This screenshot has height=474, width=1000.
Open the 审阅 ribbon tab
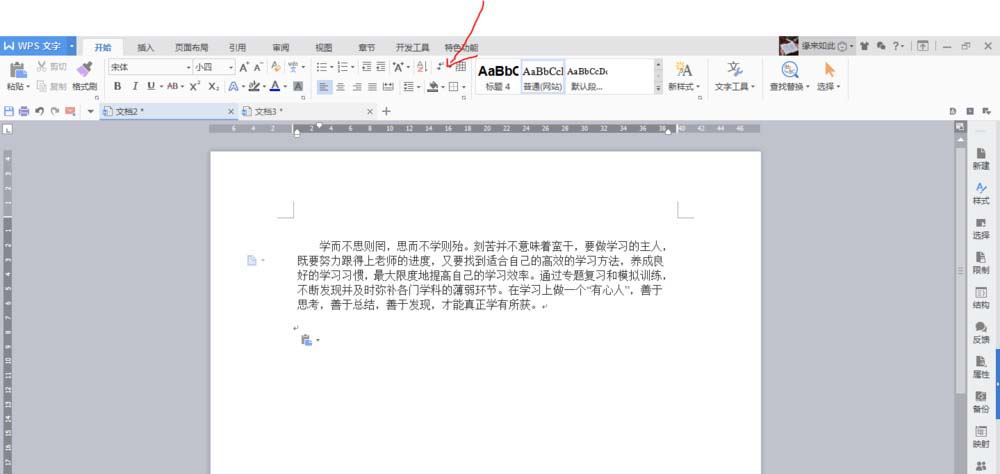coord(281,47)
